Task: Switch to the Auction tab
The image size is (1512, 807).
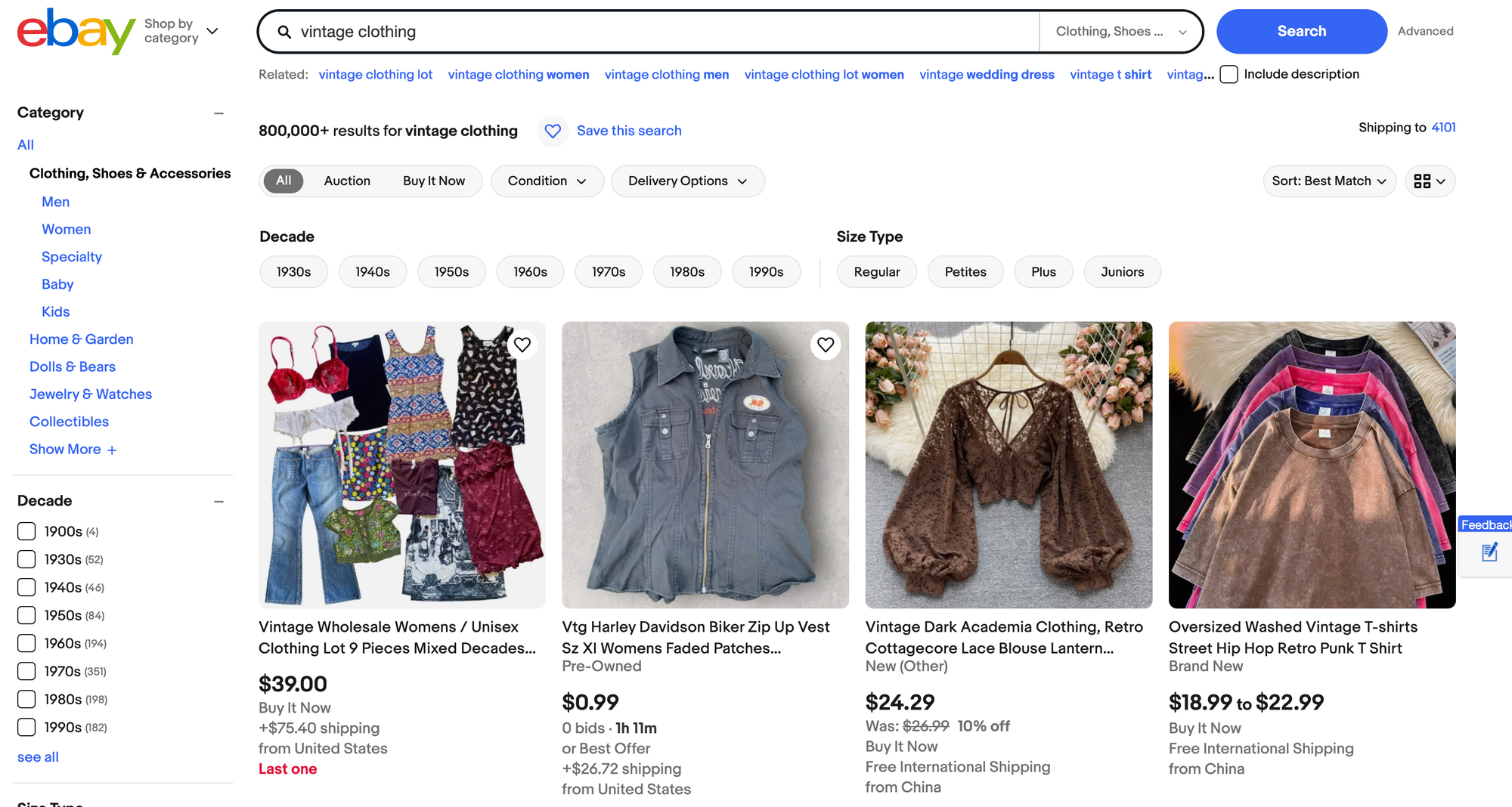Action: (347, 181)
